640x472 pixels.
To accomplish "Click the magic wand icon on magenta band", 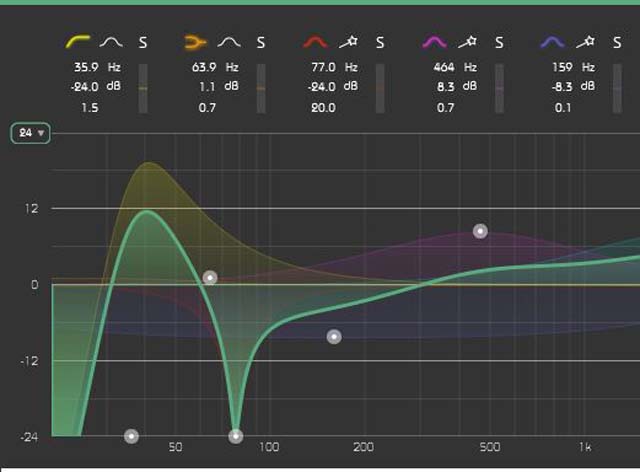I will (x=468, y=42).
